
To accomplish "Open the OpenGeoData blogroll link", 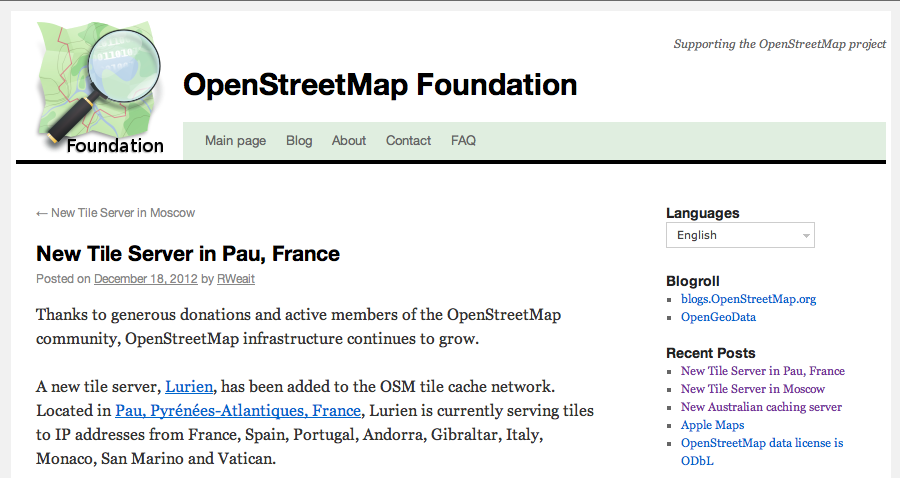I will point(718,317).
